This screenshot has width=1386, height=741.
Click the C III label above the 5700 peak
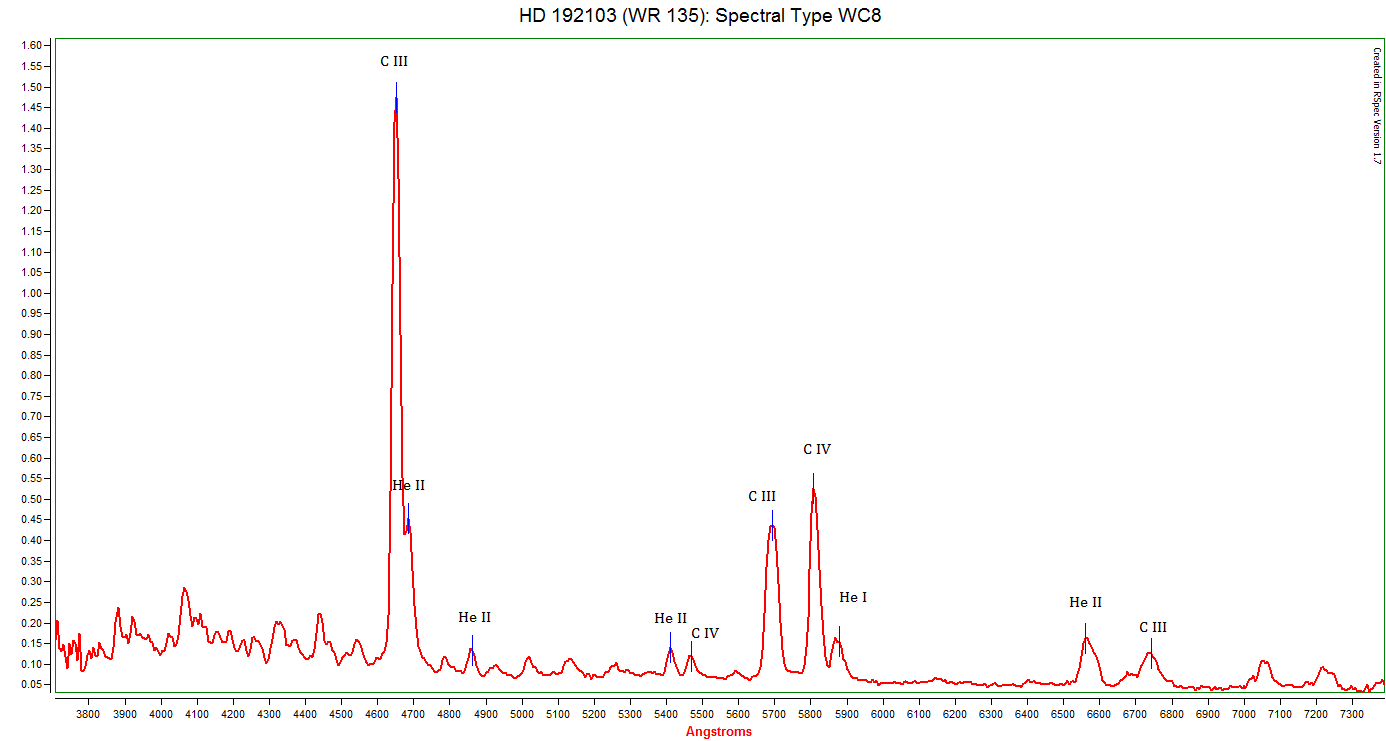click(x=762, y=497)
